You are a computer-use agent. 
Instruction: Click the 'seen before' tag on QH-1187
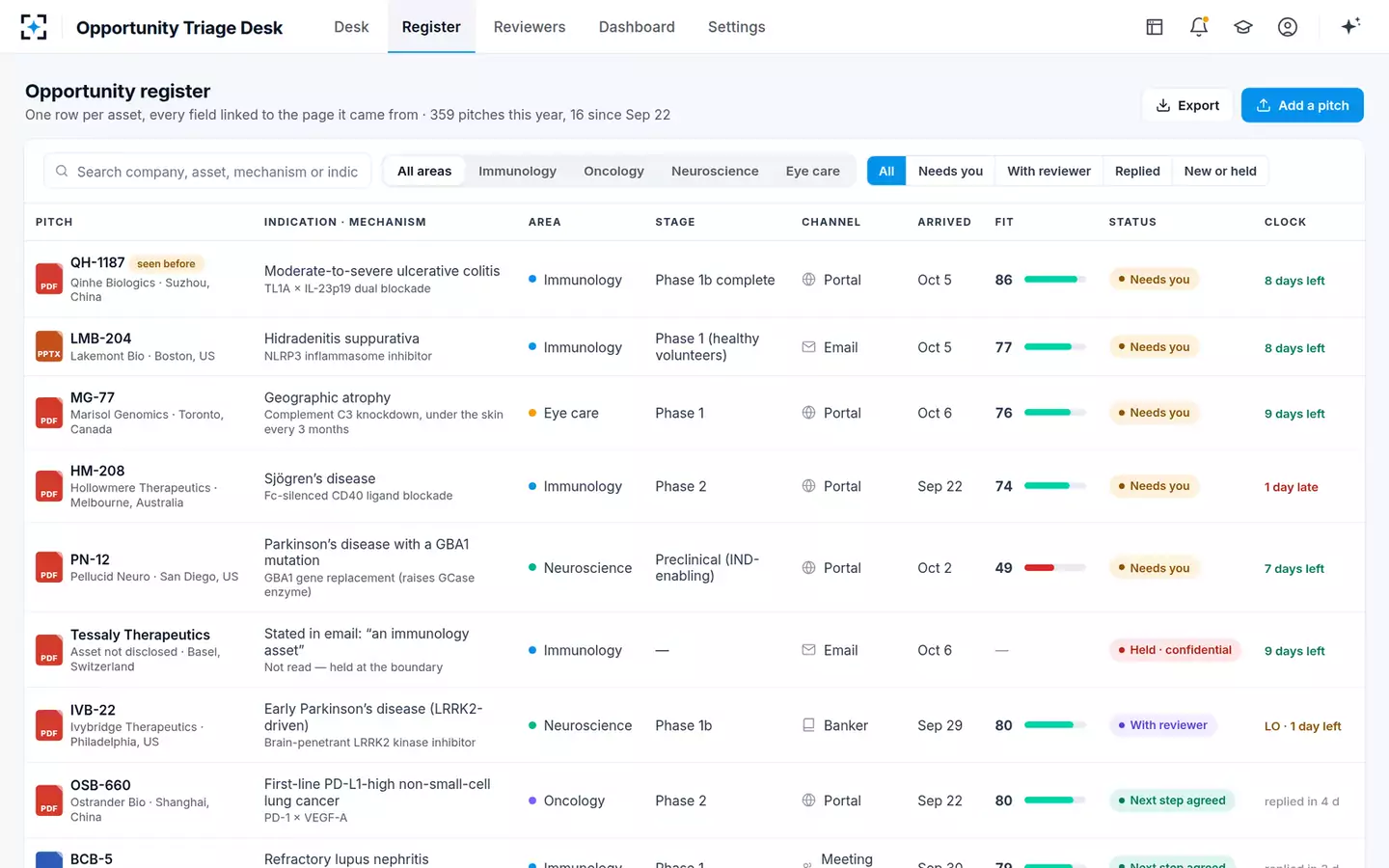[166, 263]
